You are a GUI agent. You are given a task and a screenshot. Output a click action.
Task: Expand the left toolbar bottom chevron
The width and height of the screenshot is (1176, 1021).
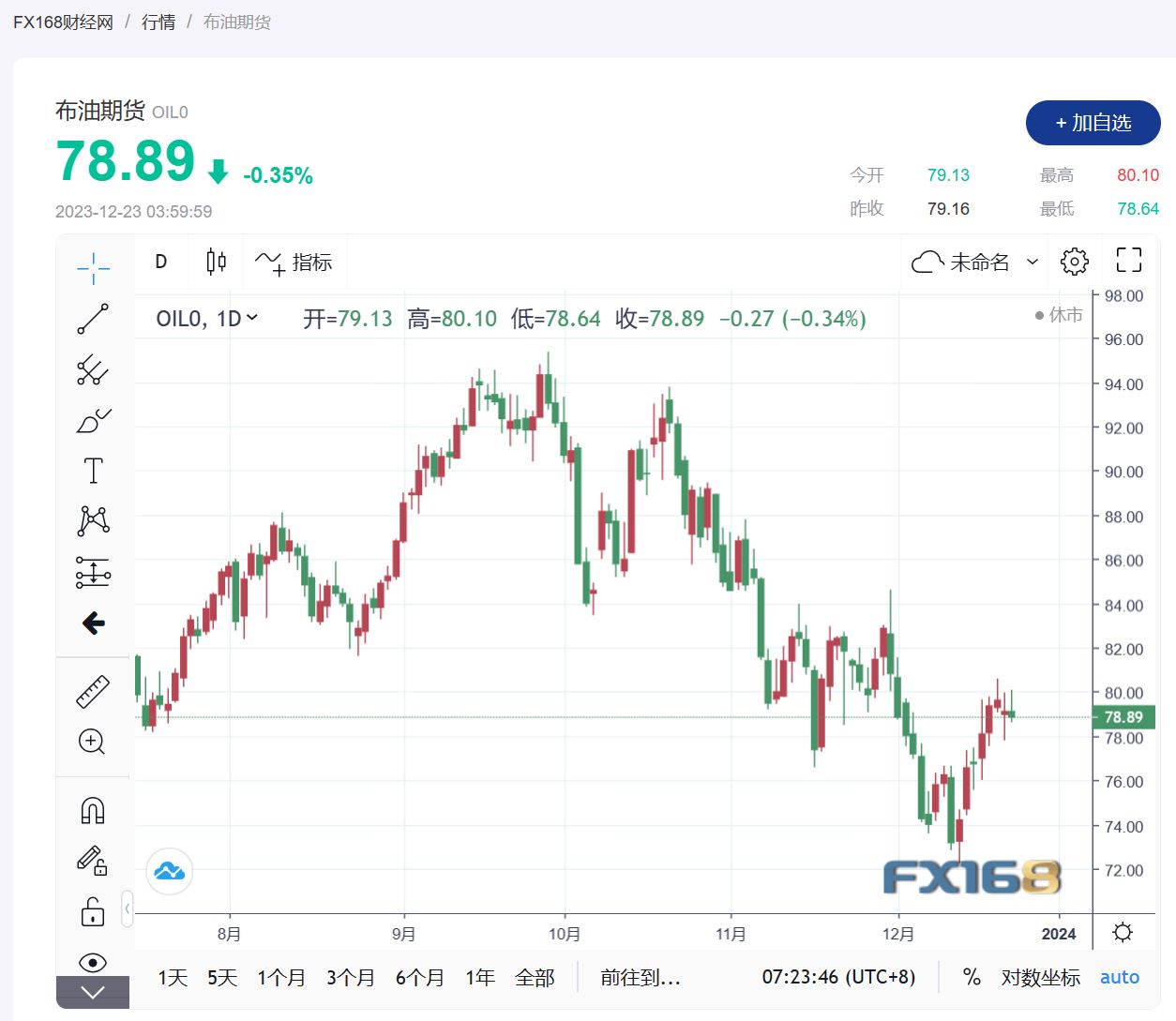93,993
